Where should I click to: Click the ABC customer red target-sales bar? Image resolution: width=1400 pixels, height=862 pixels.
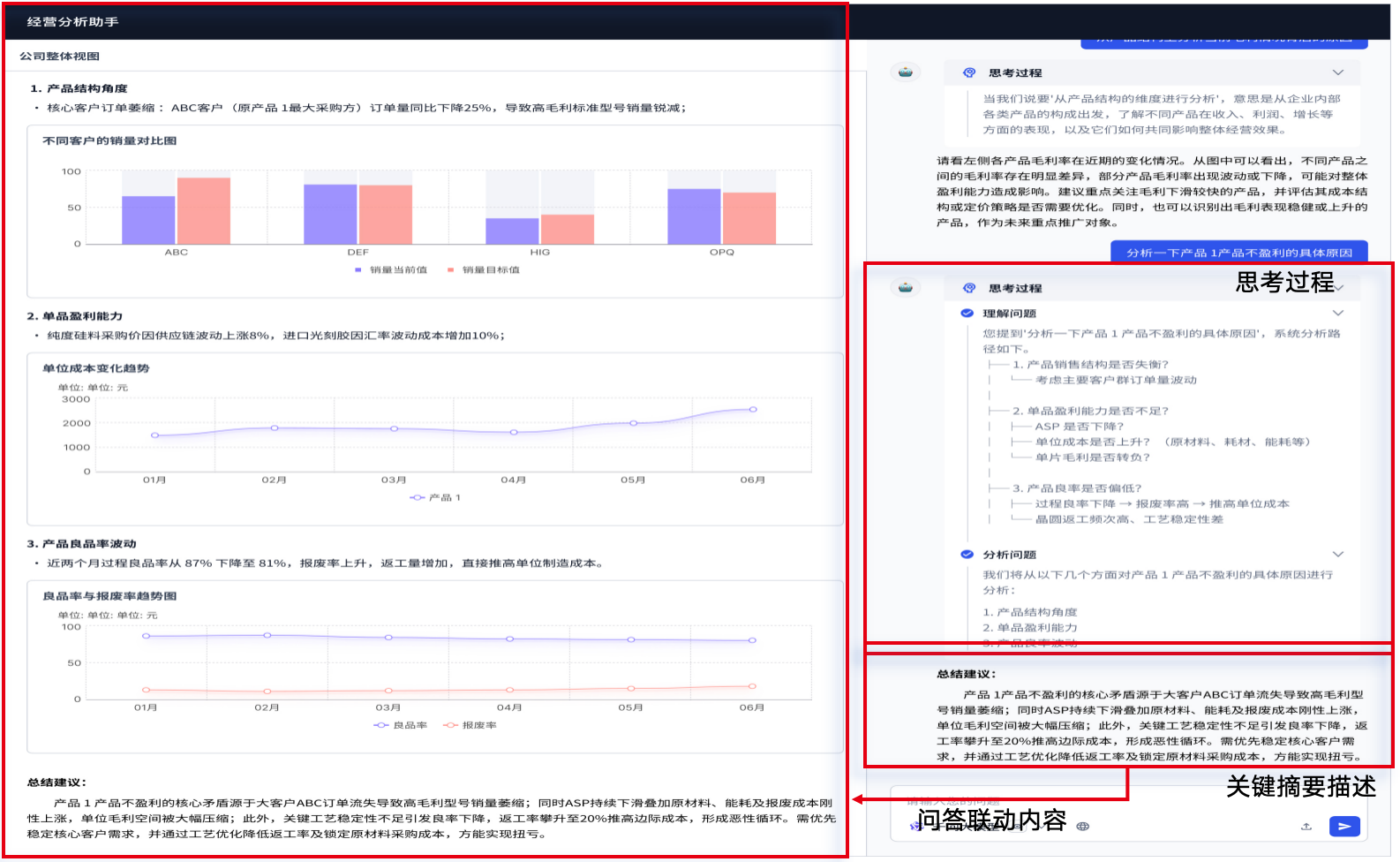[x=204, y=211]
